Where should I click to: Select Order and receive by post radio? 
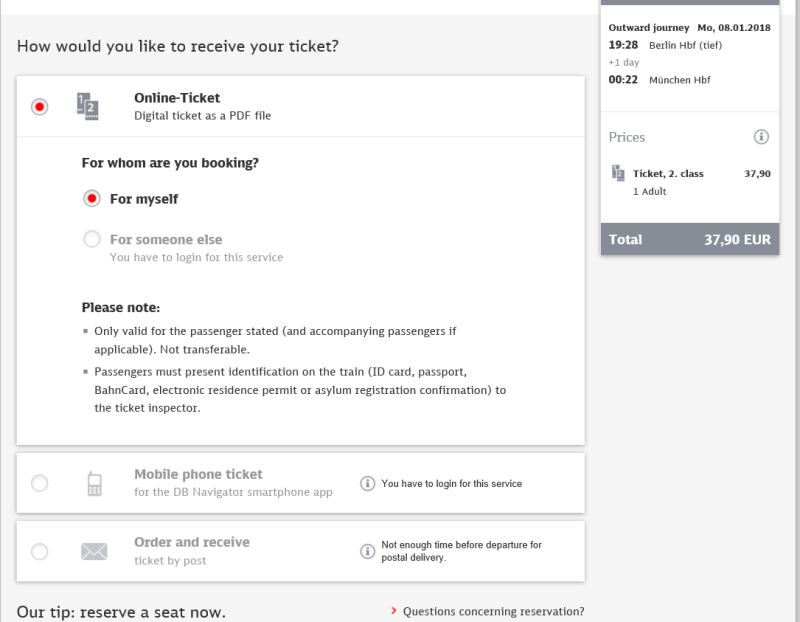point(40,552)
